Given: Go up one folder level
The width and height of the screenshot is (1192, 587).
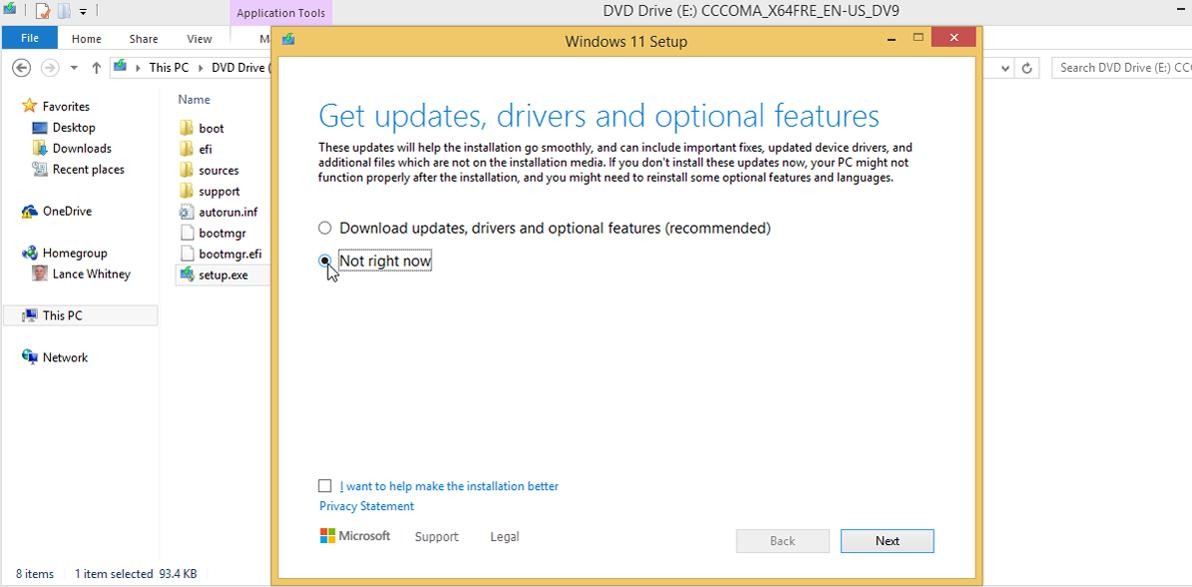Looking at the screenshot, I should pos(97,68).
